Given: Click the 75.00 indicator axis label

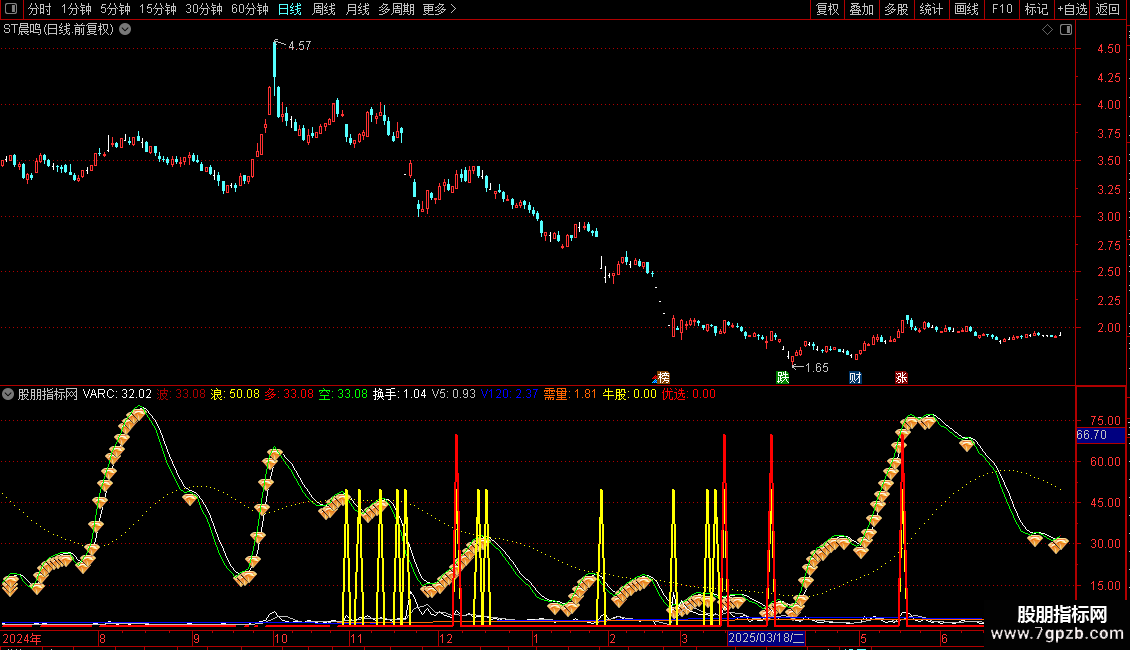Looking at the screenshot, I should [x=1106, y=421].
